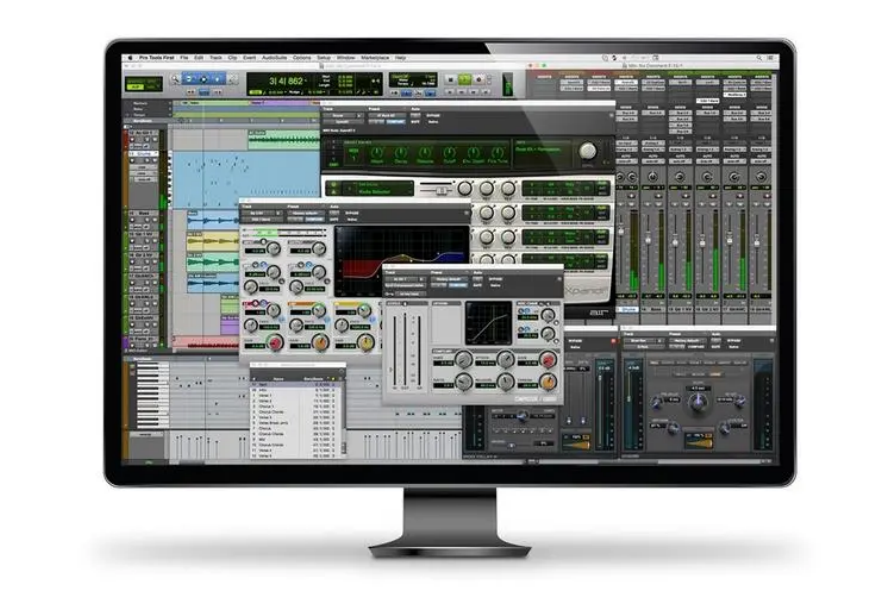Open the EQ plug-in track selector dropdown
Screen dimensions: 885x596
coord(261,213)
